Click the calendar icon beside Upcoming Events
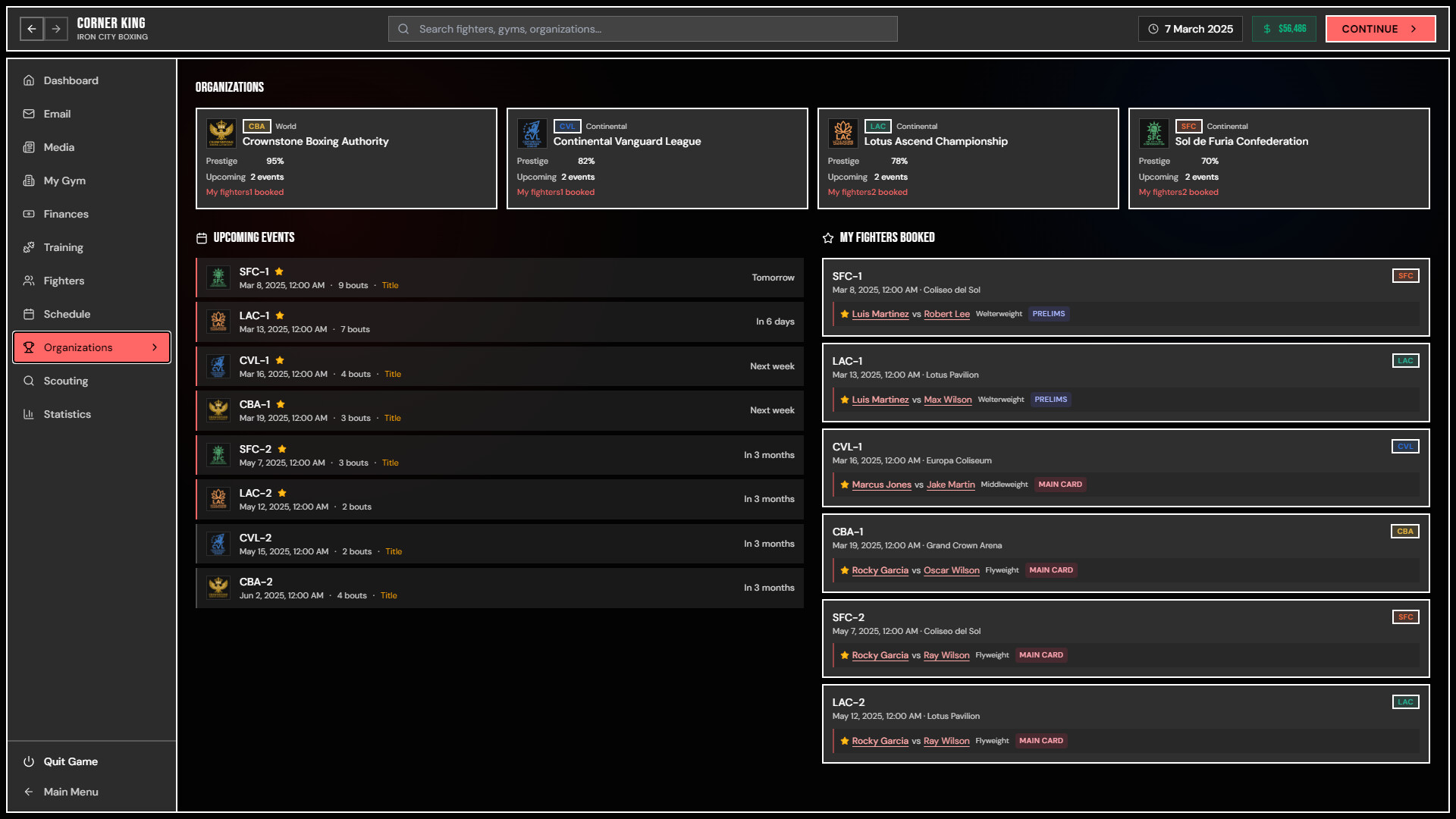Viewport: 1456px width, 819px height. point(201,237)
